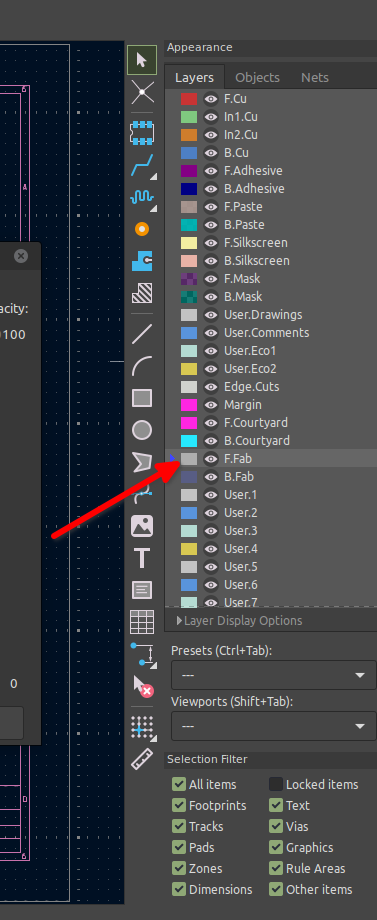Toggle visibility of User.Drawings layer
This screenshot has height=920, width=377.
(211, 314)
